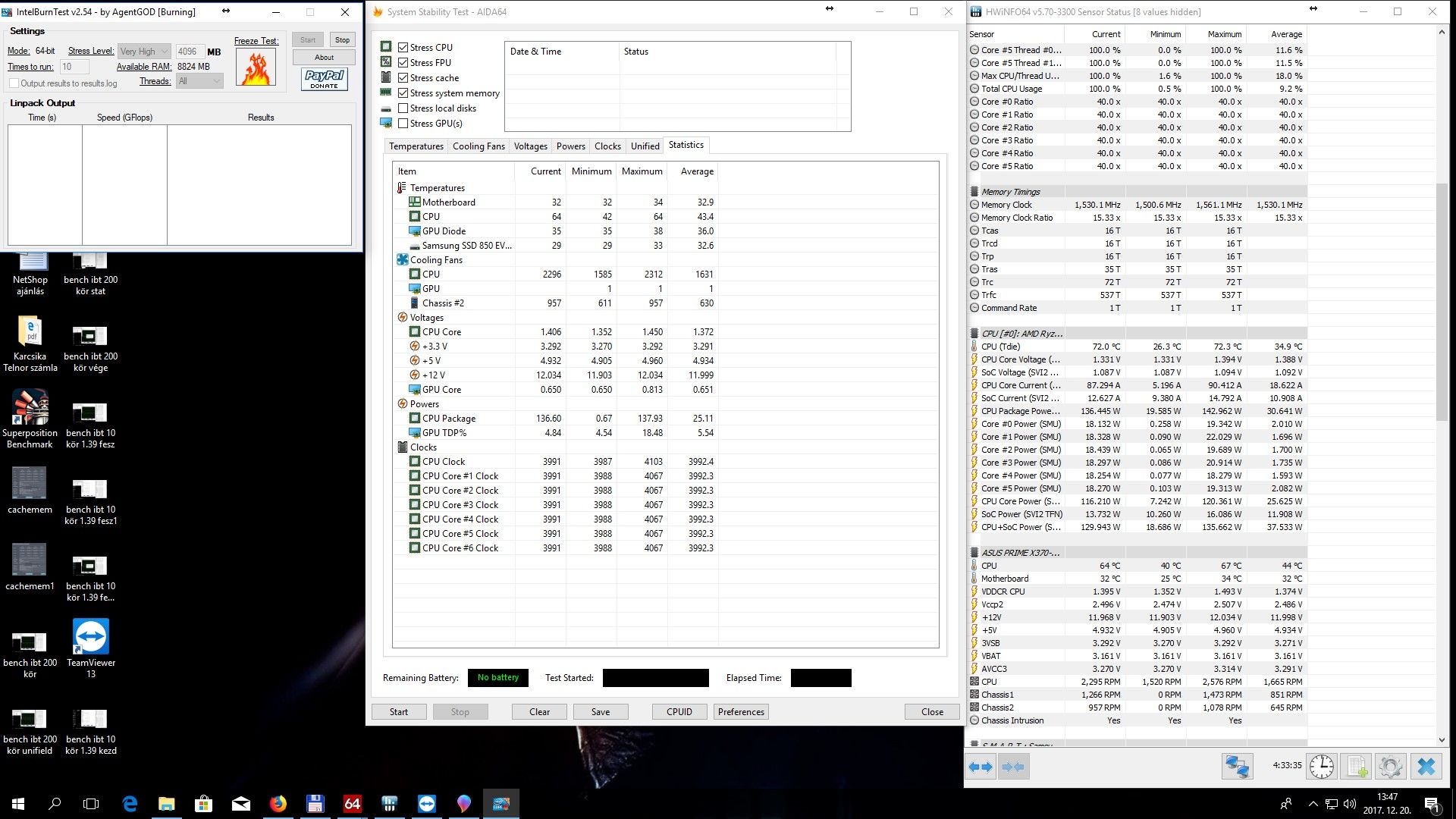
Task: Switch to the Cooling Fans tab
Action: [479, 146]
